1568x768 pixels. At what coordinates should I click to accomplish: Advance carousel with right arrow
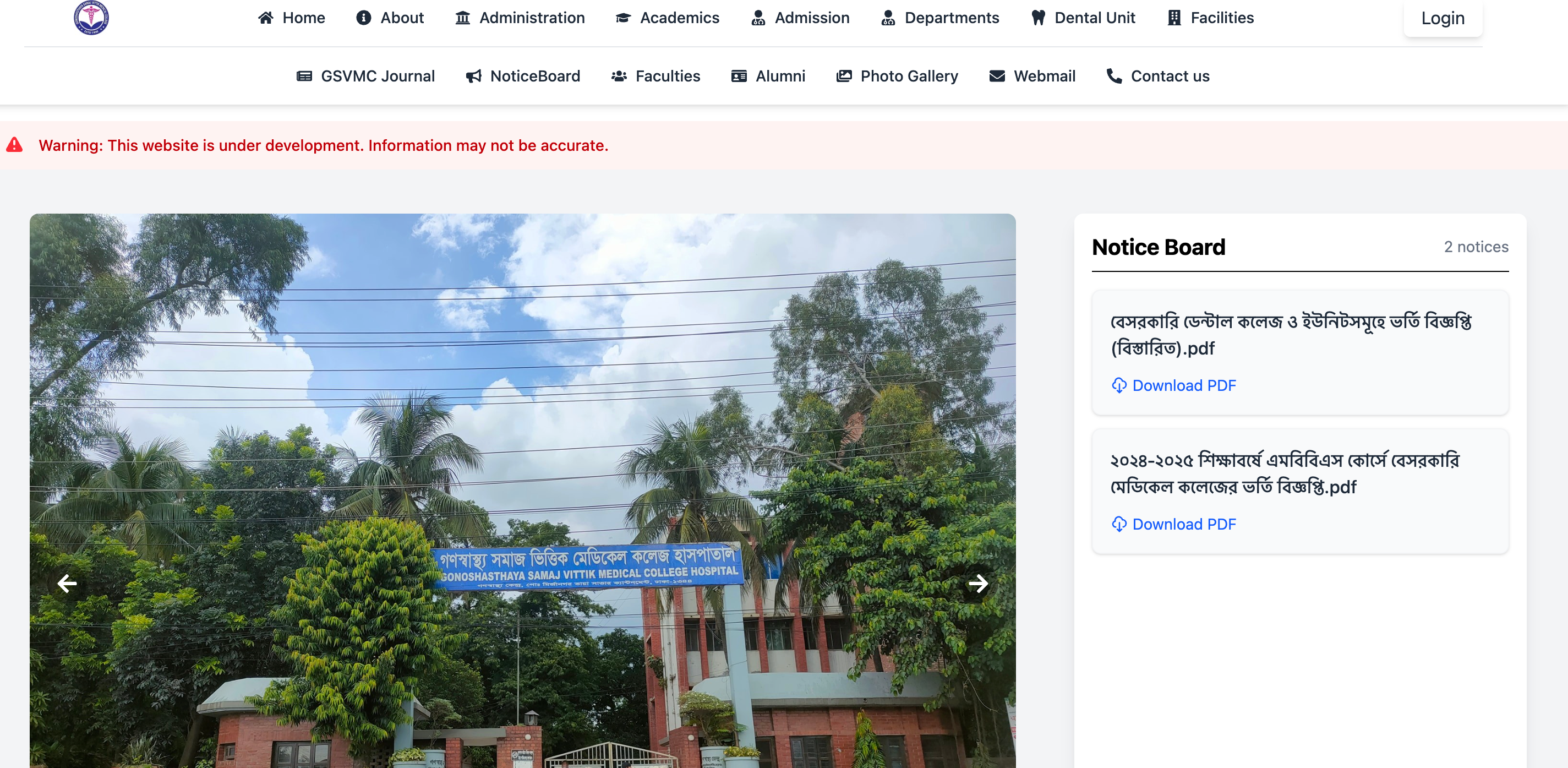pos(979,584)
